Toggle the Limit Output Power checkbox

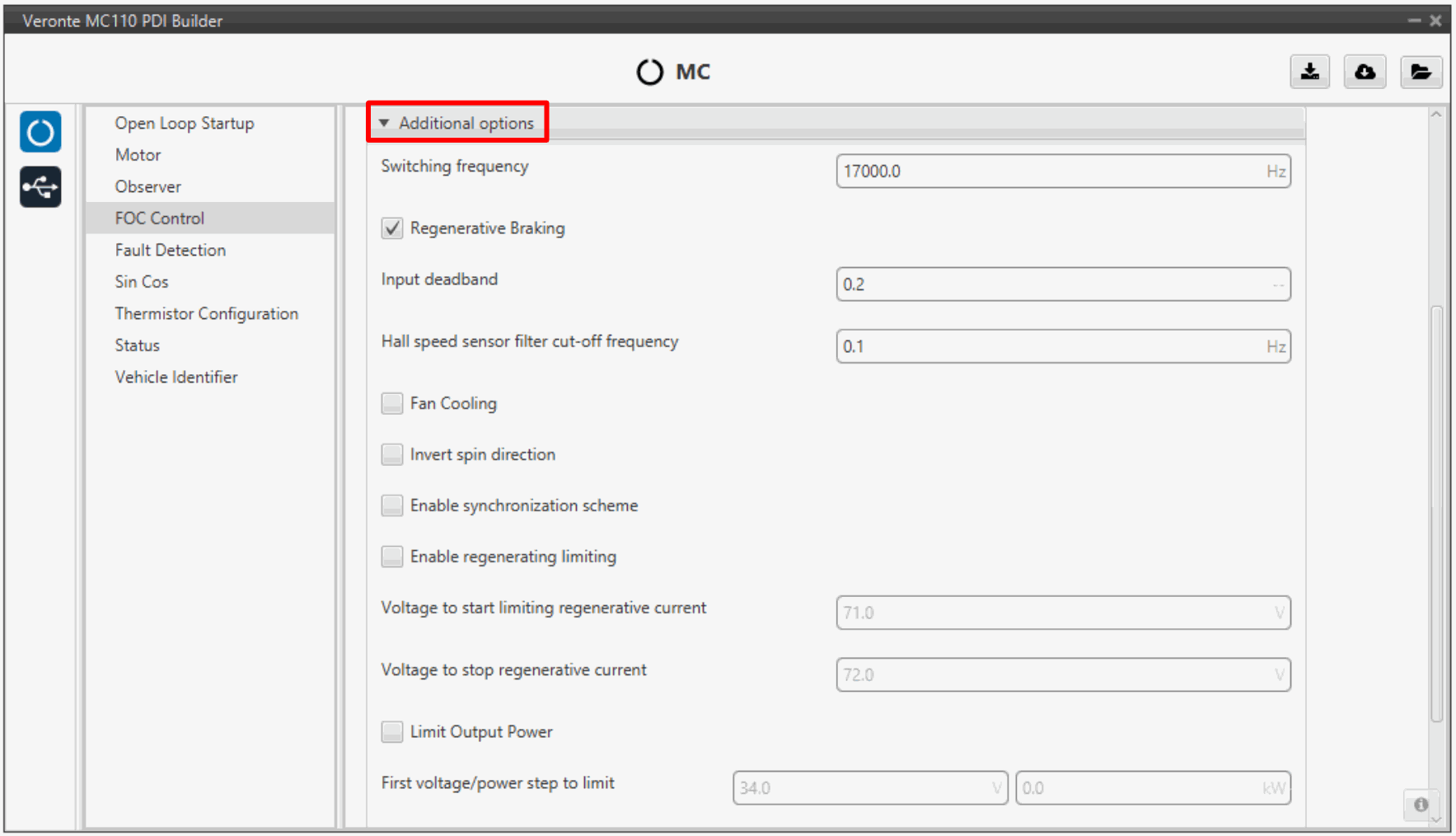click(x=392, y=732)
